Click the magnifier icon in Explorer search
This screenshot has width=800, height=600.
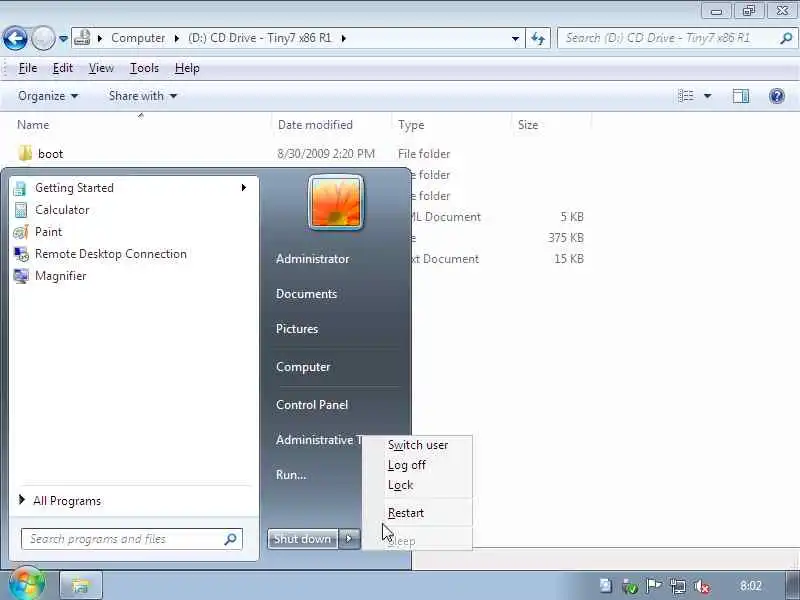click(786, 38)
